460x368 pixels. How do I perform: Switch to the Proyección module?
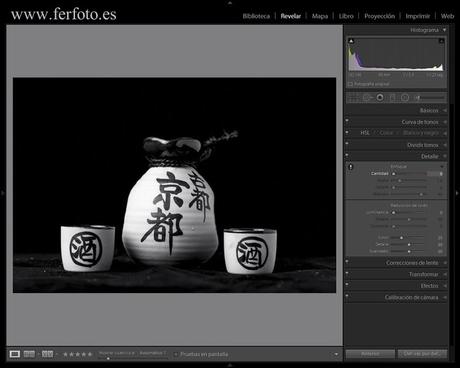coord(379,16)
